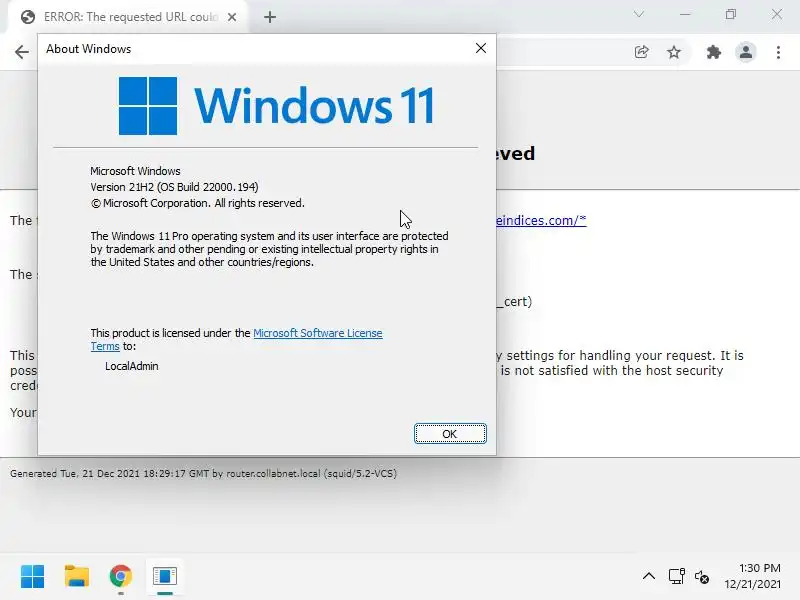
Task: Click the share page icon in Chrome toolbar
Action: 641,52
